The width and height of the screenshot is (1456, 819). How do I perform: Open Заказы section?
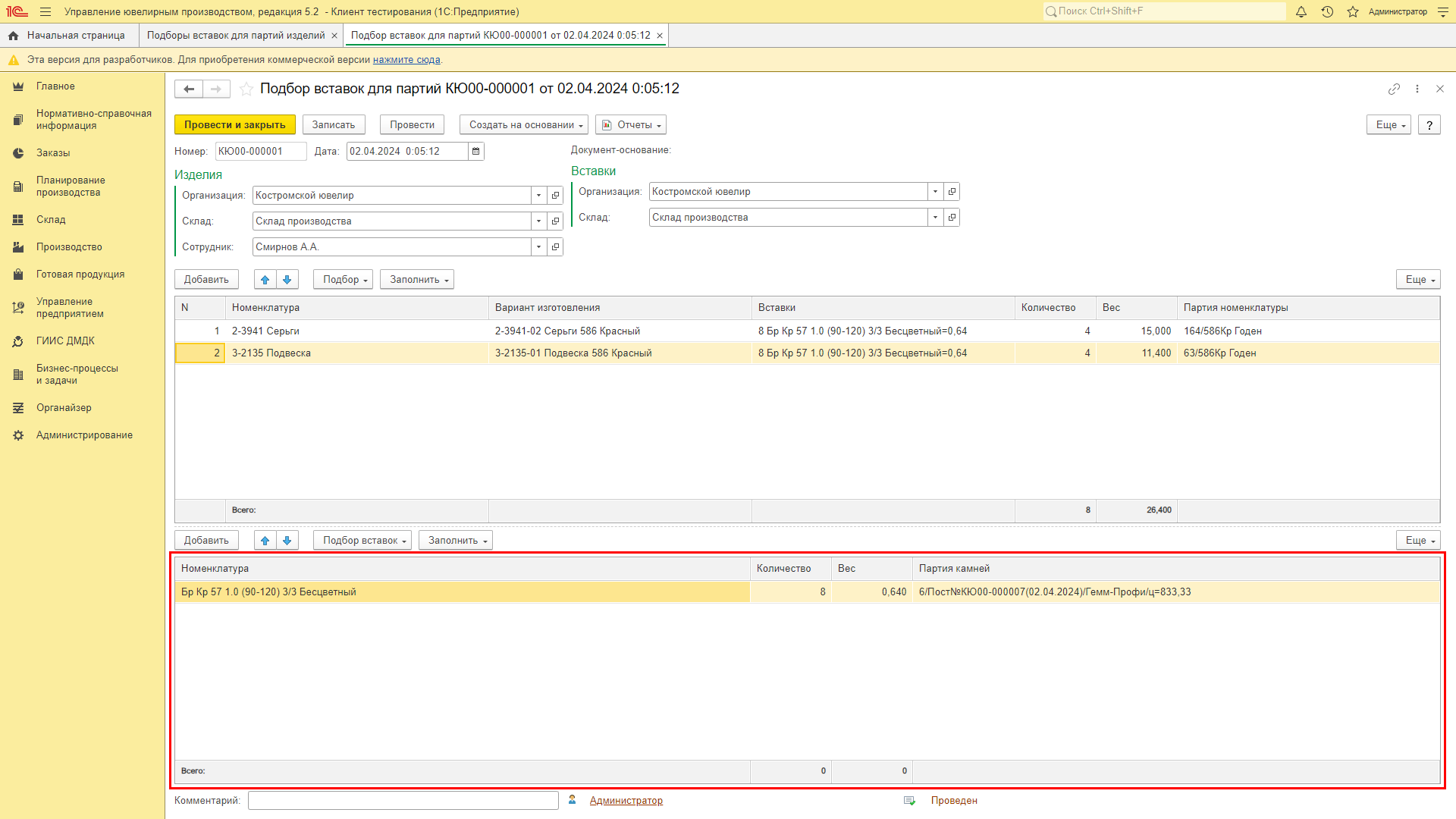pyautogui.click(x=53, y=153)
